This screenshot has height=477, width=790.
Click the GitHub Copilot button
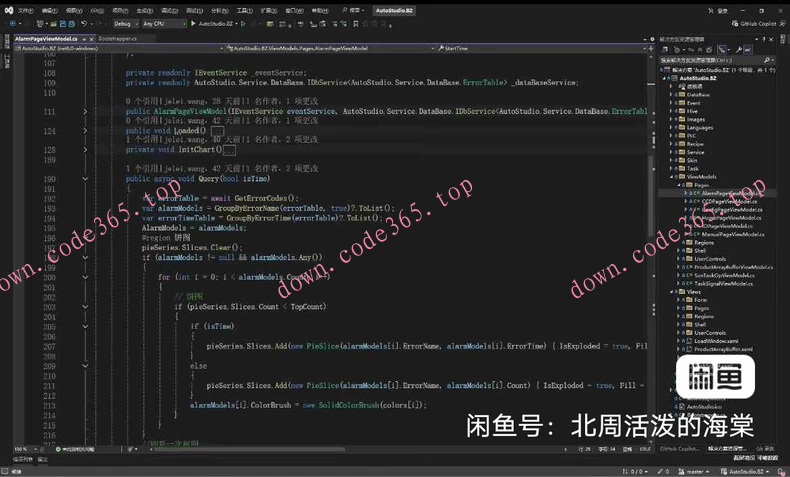[754, 24]
